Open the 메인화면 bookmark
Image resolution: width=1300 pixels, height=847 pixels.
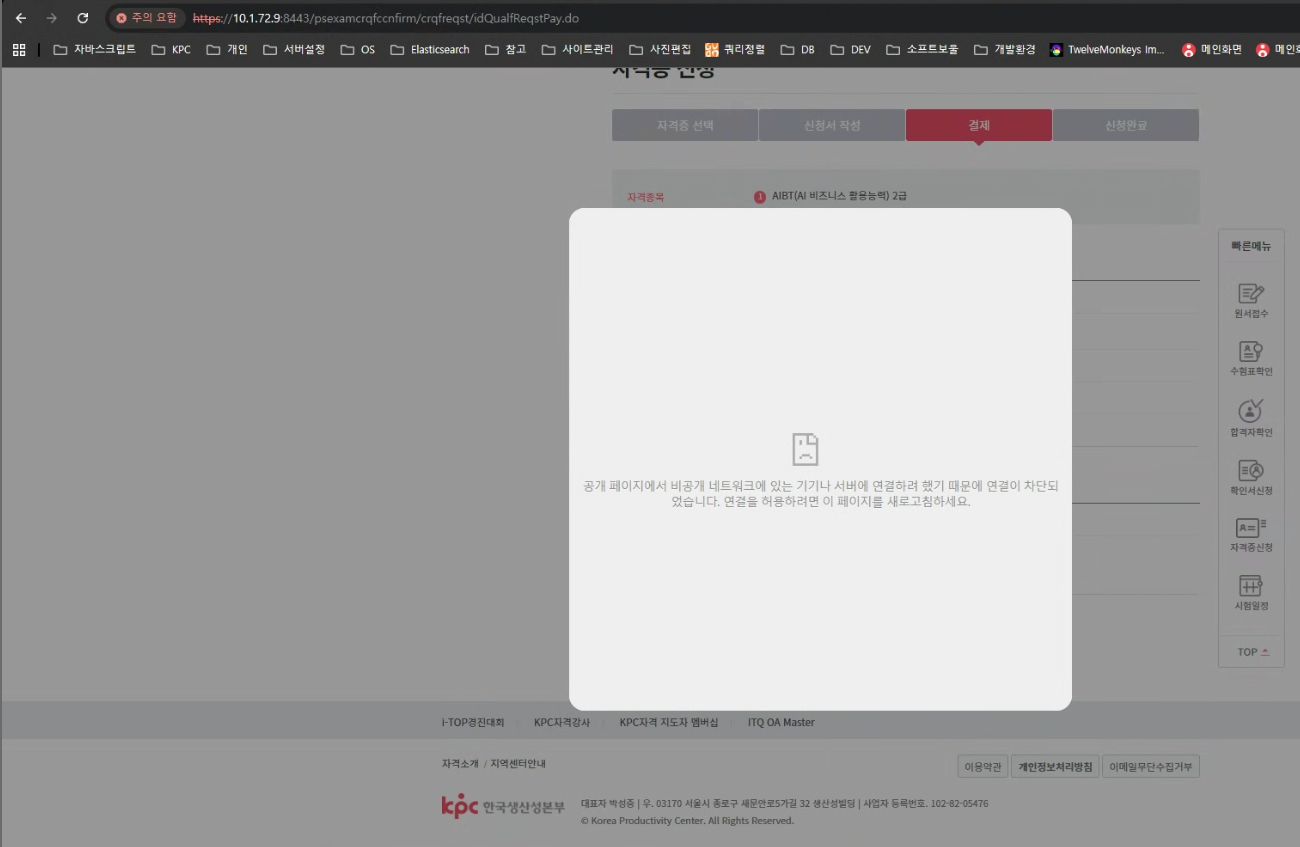pos(1212,49)
